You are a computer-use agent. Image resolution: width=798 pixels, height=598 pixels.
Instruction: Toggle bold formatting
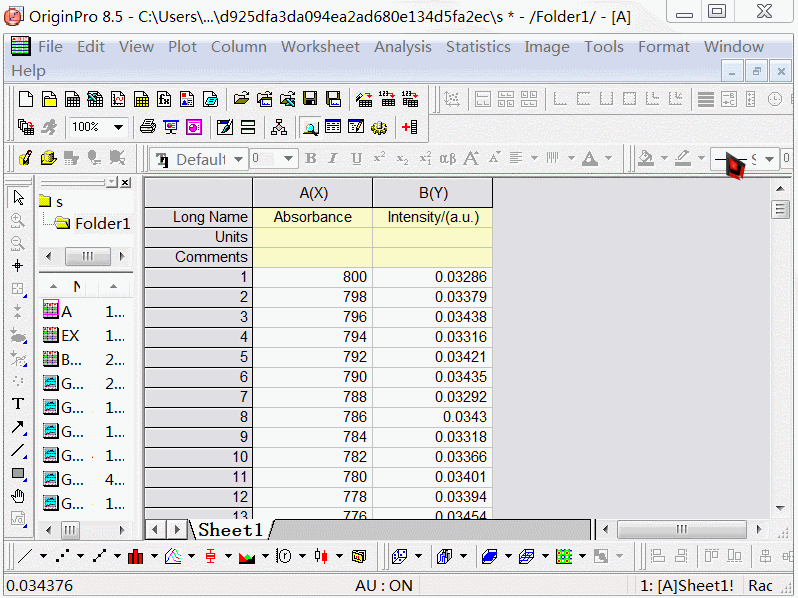click(311, 159)
